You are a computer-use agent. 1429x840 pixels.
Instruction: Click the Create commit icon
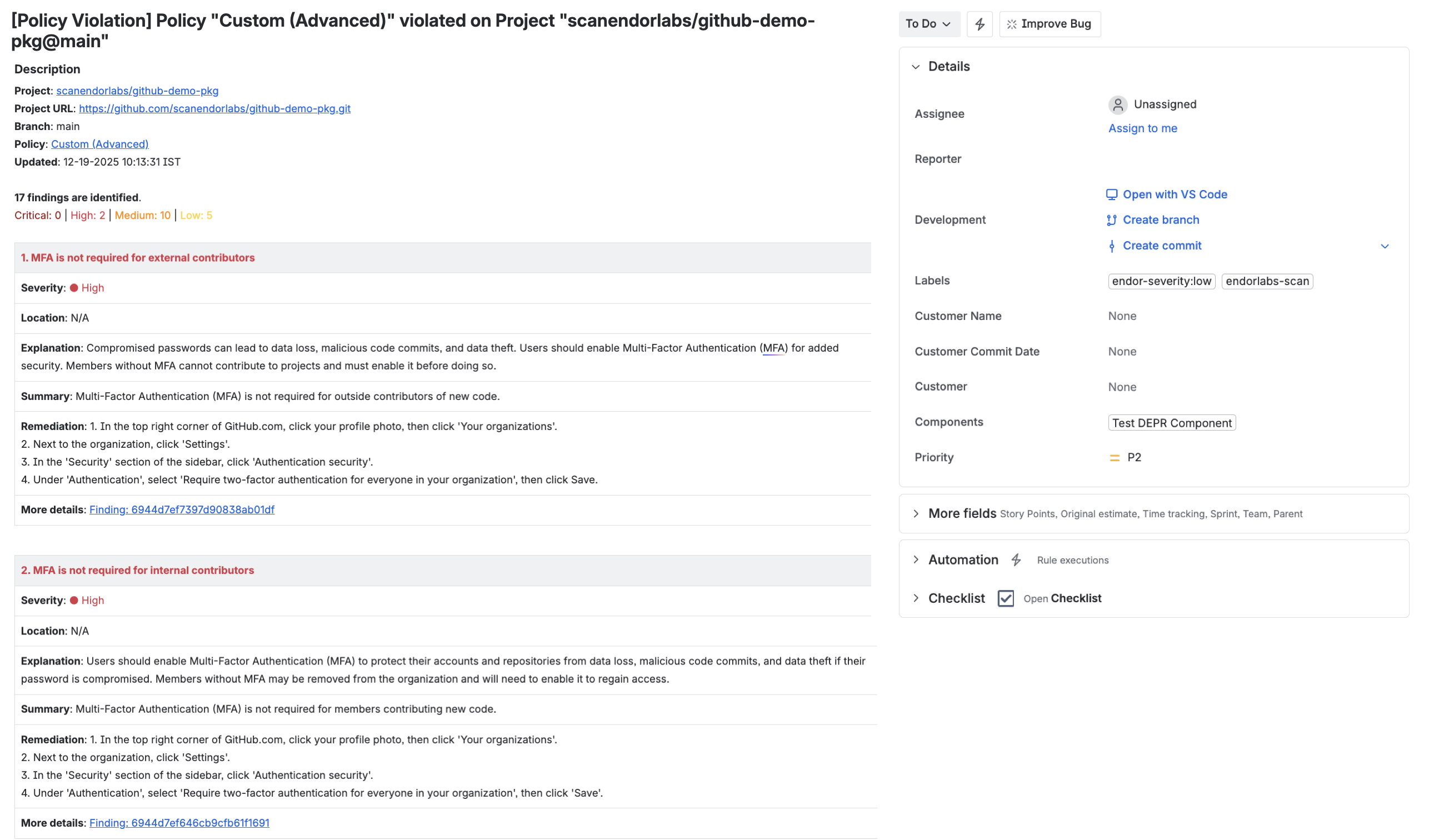[x=1112, y=246]
